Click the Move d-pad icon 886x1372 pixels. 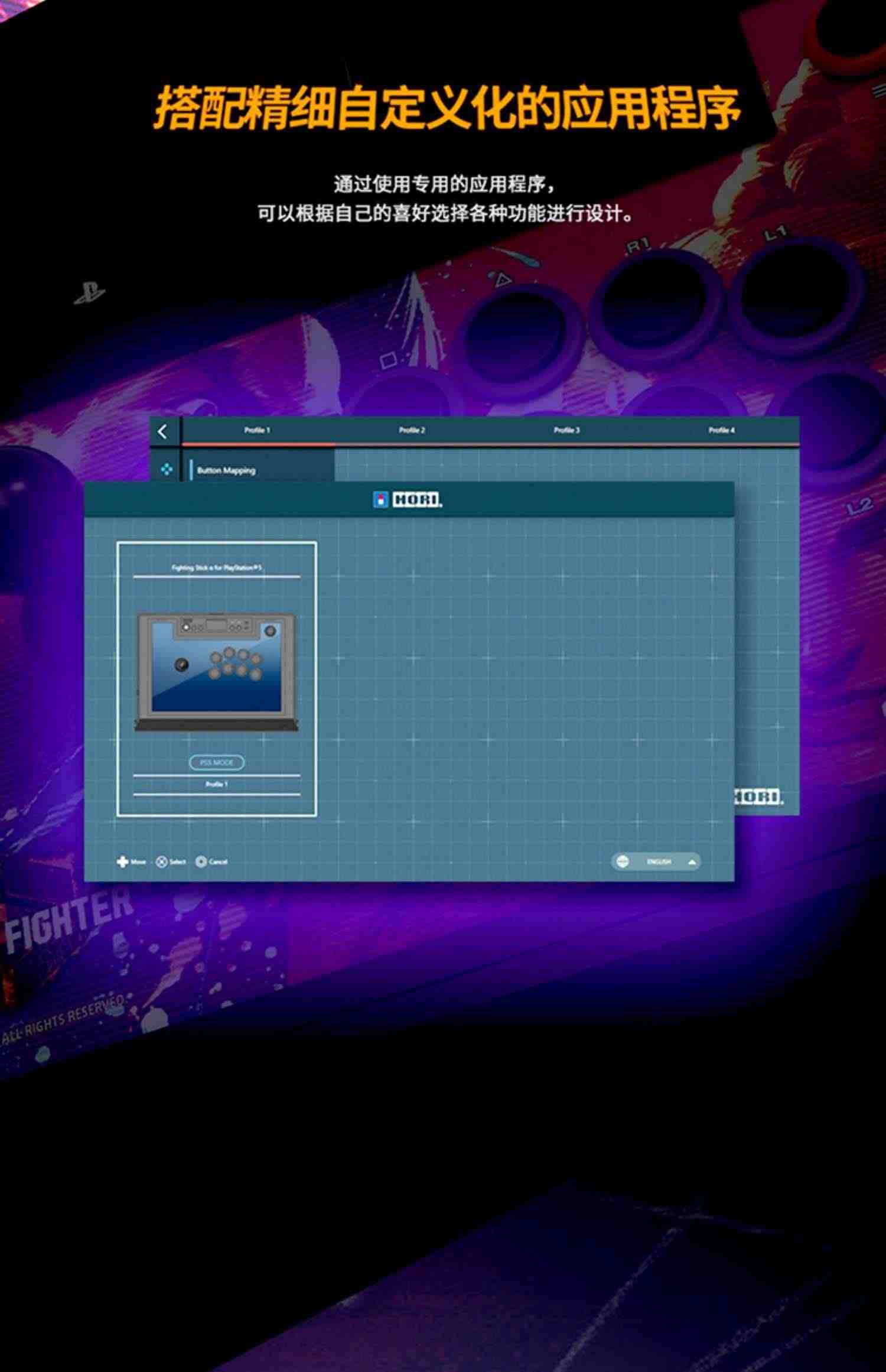click(x=122, y=861)
